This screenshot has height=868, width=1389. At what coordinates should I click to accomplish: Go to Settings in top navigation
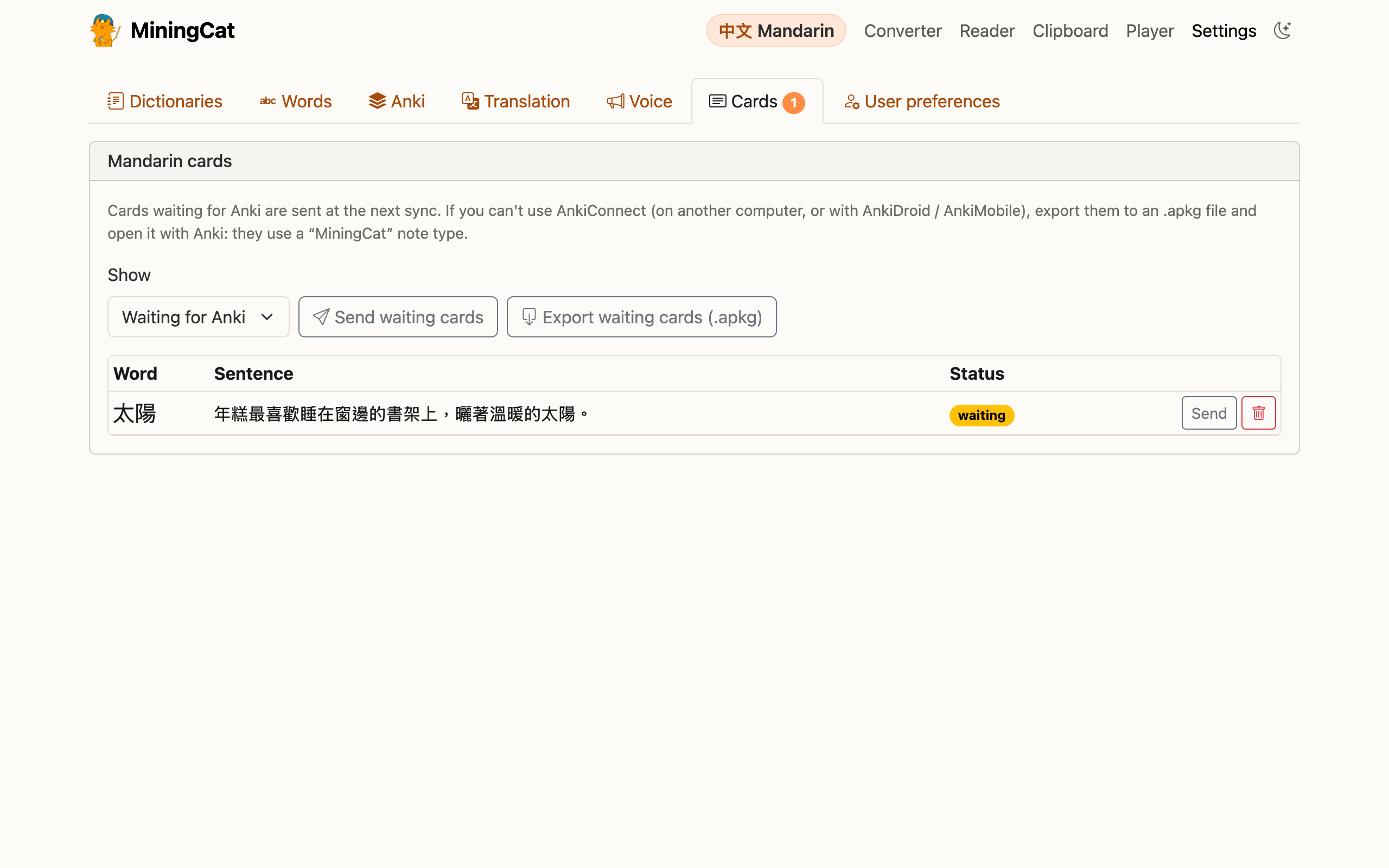pyautogui.click(x=1224, y=31)
